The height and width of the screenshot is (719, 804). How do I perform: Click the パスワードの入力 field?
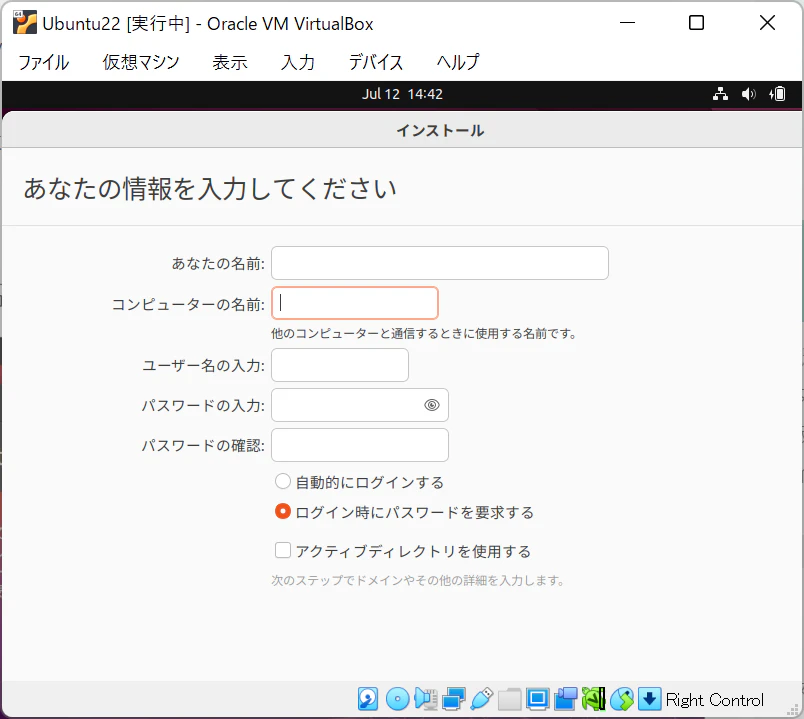point(360,405)
